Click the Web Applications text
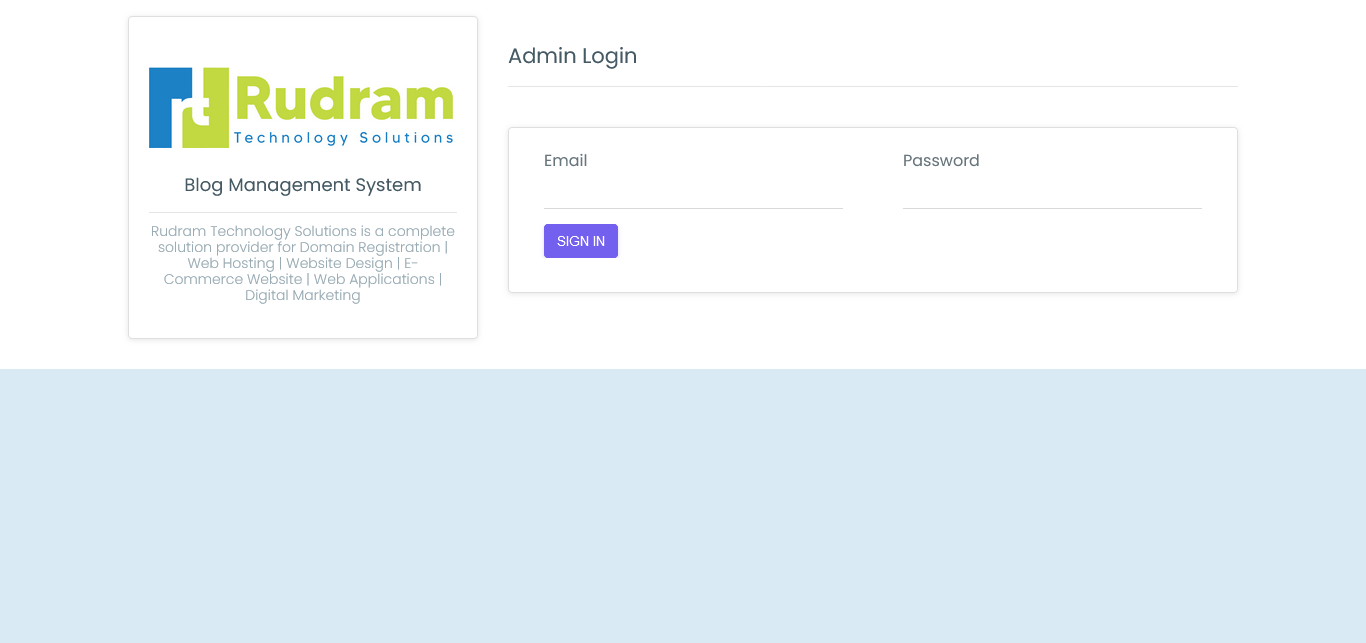This screenshot has width=1366, height=643. click(374, 279)
